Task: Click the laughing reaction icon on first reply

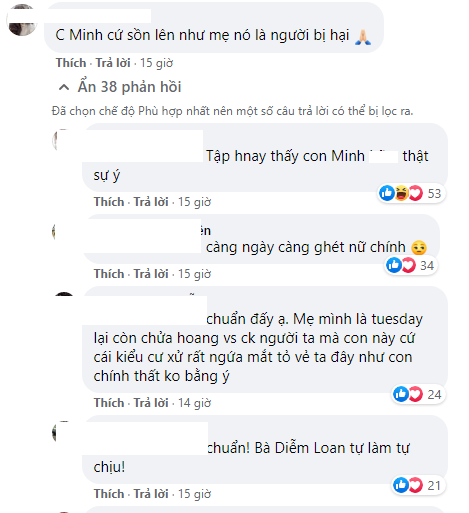Action: [x=401, y=193]
